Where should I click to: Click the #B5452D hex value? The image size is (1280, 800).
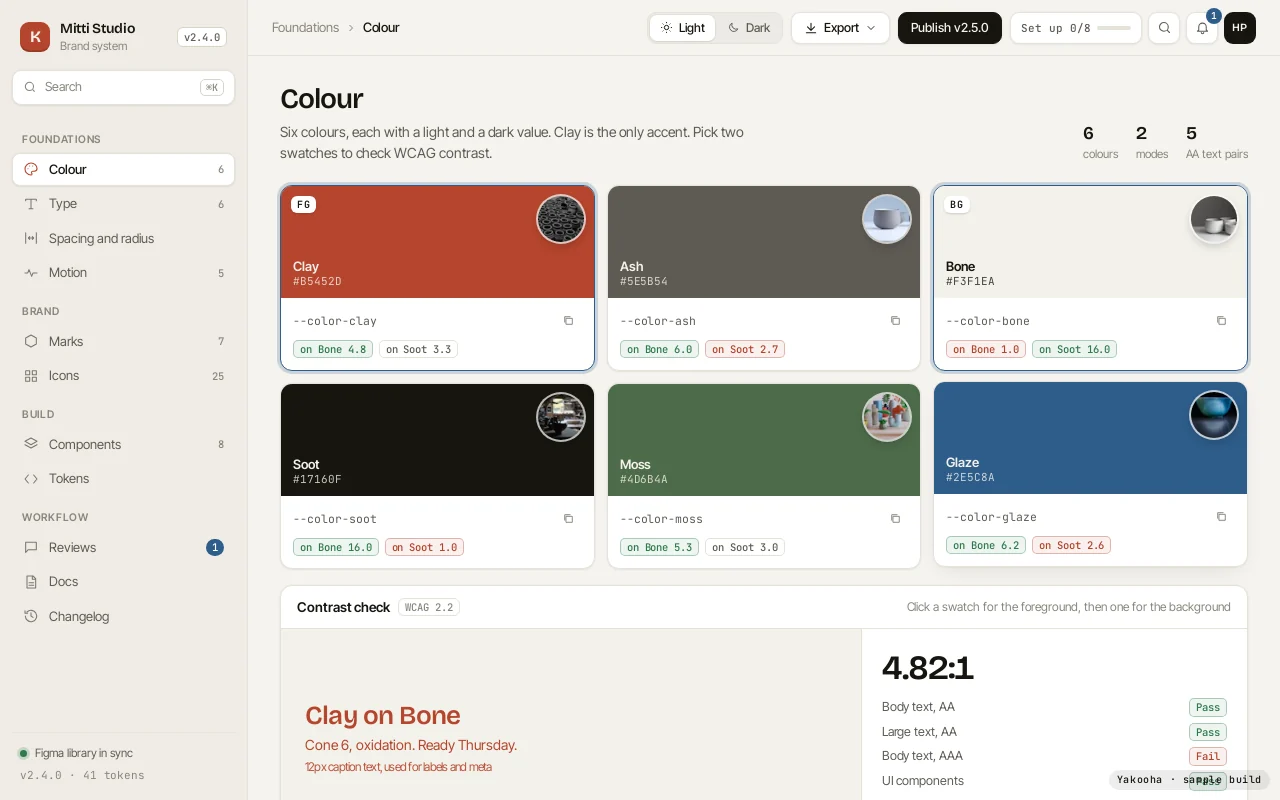coord(317,282)
